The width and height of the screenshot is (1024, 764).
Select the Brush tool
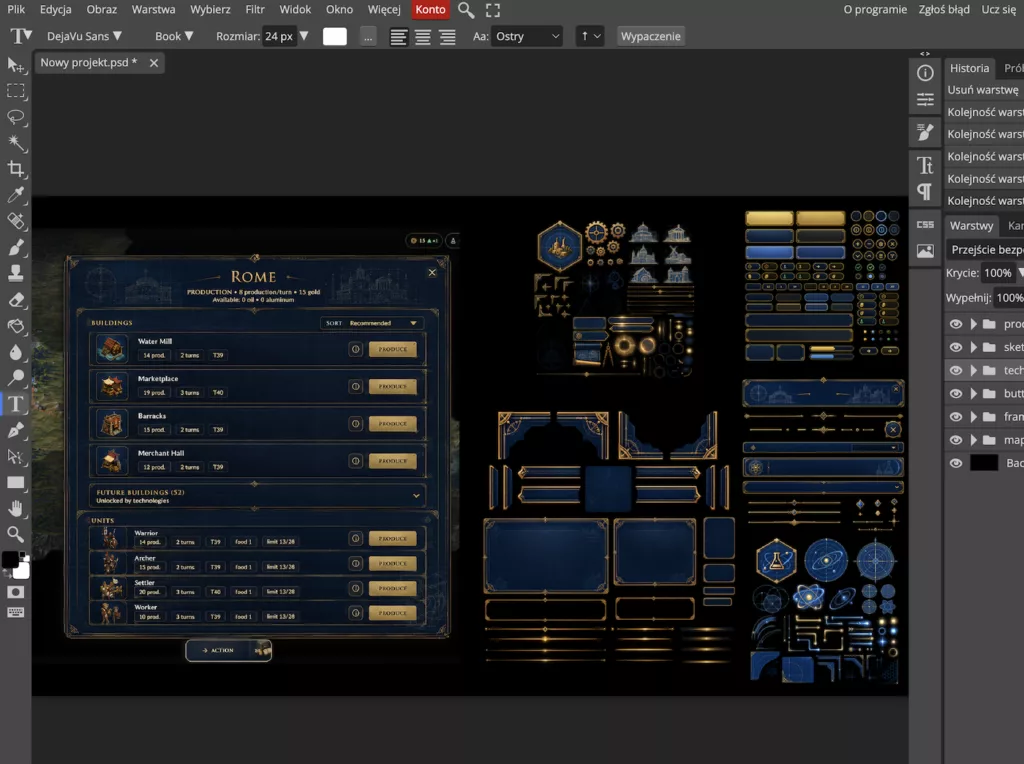(x=16, y=247)
